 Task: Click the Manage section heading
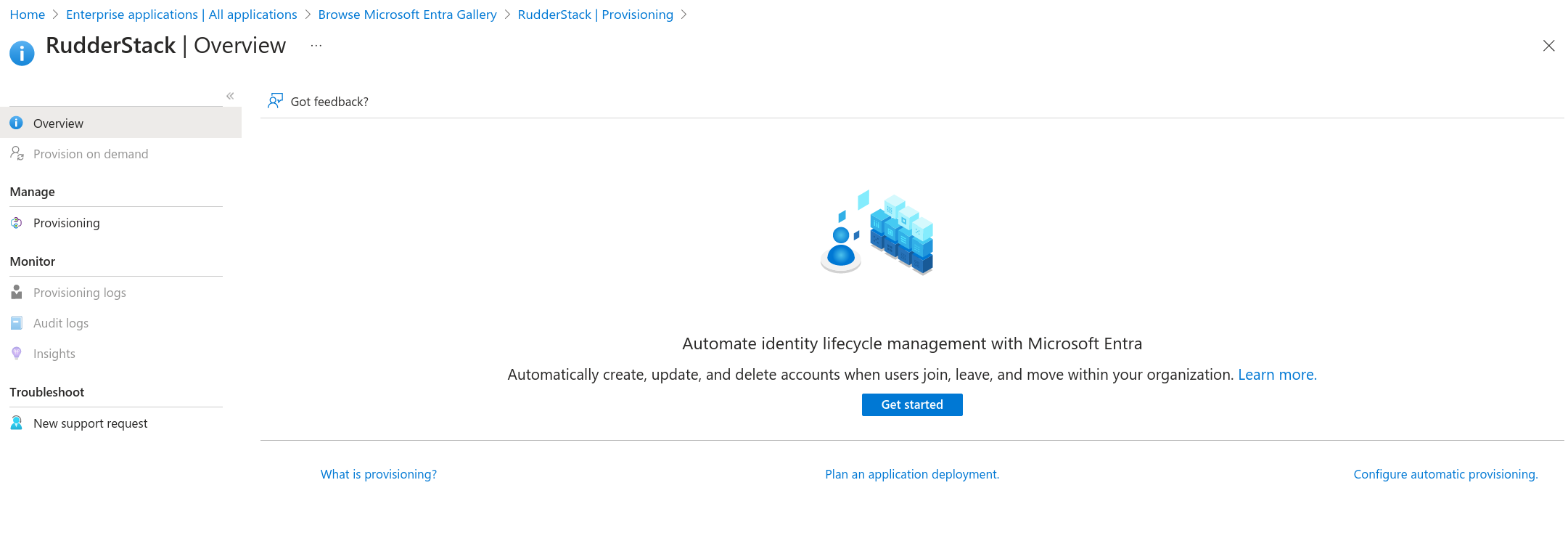point(33,192)
